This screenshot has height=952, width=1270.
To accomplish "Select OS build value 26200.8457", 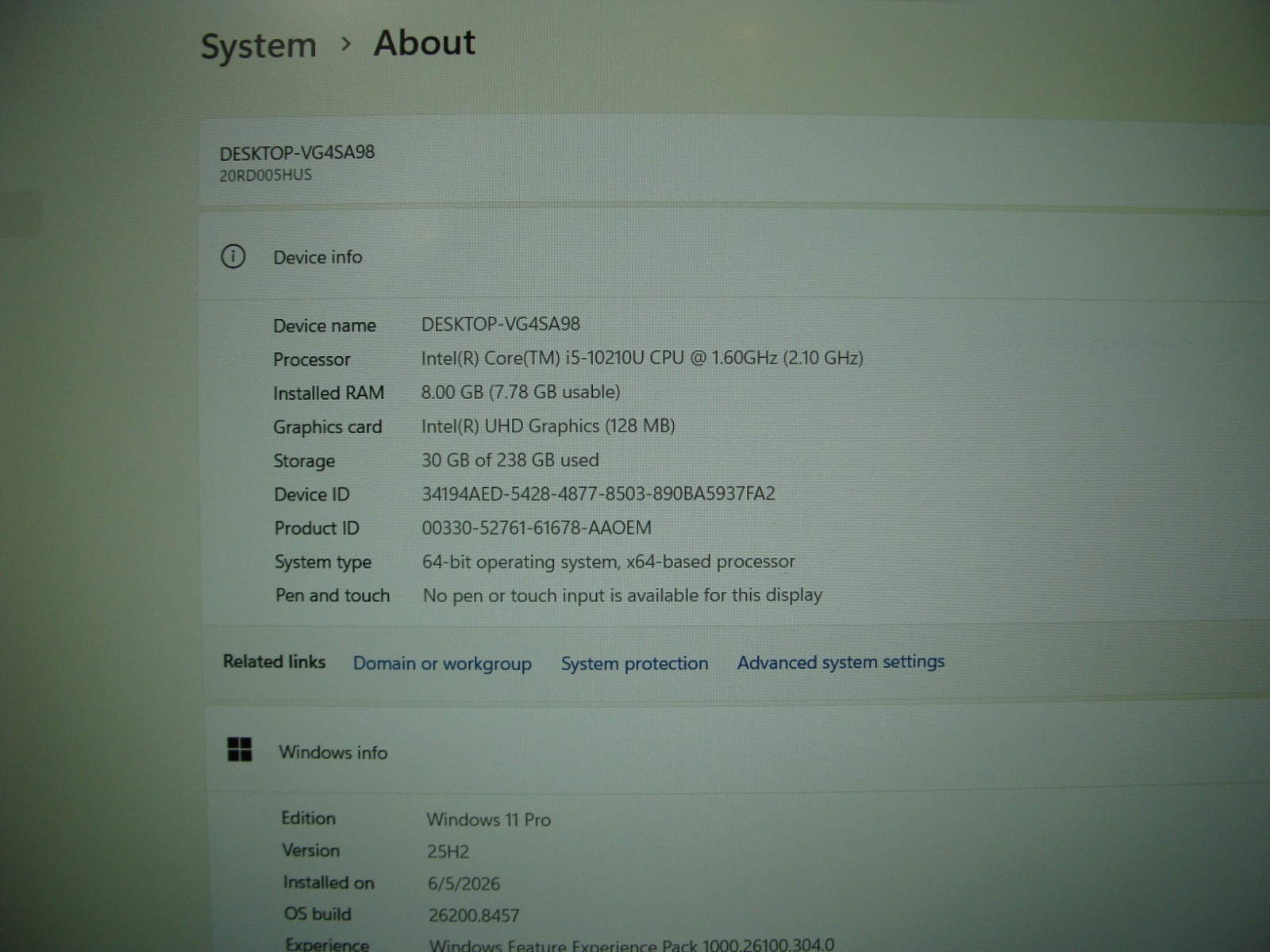I will (x=474, y=916).
